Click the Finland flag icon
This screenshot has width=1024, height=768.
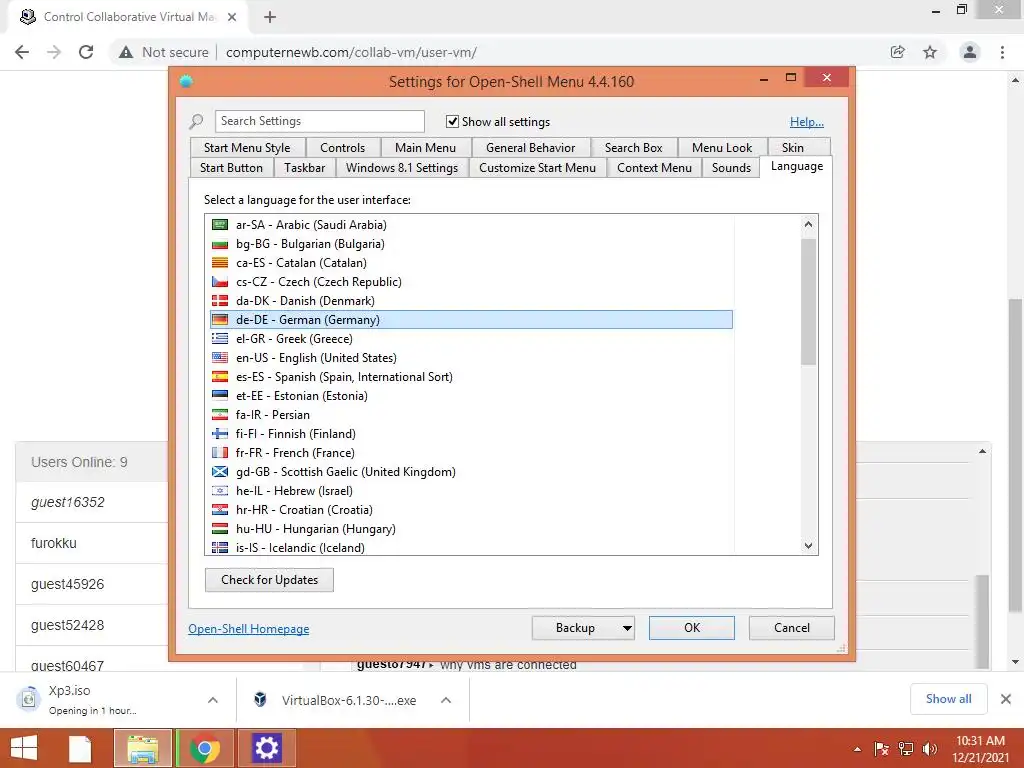click(220, 433)
